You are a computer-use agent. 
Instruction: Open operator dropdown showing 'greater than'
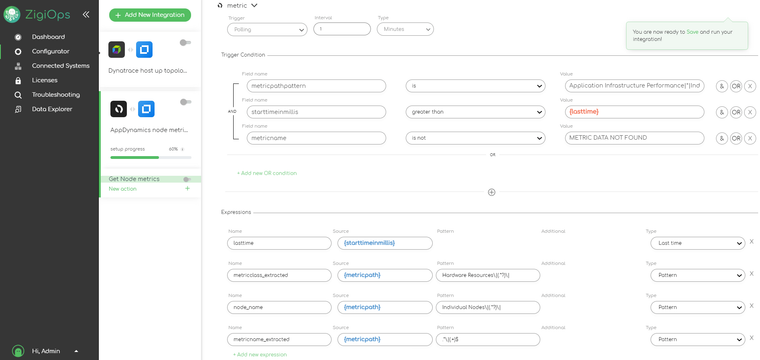pyautogui.click(x=475, y=112)
